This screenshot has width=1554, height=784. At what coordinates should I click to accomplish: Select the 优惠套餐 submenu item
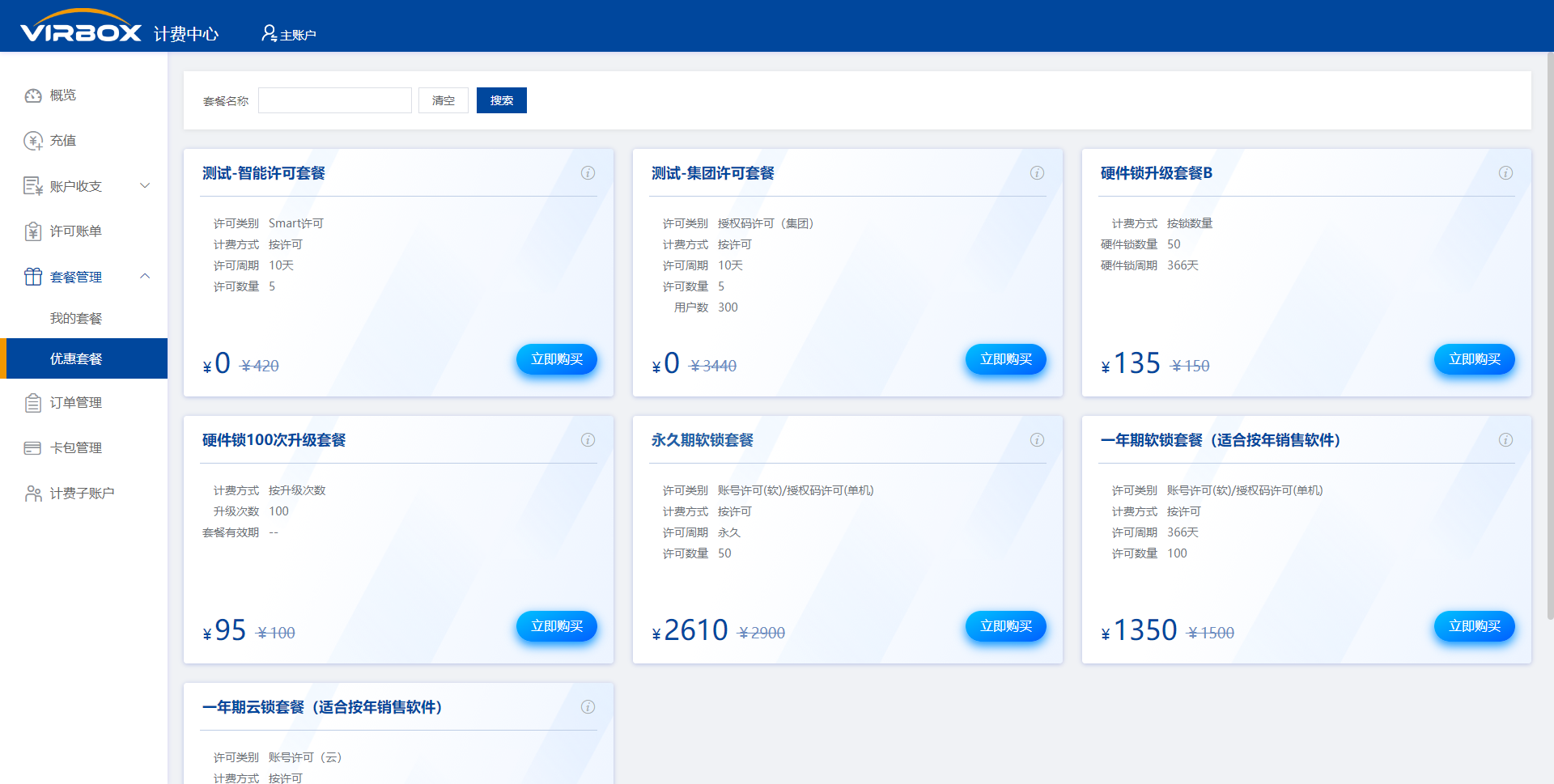click(84, 358)
